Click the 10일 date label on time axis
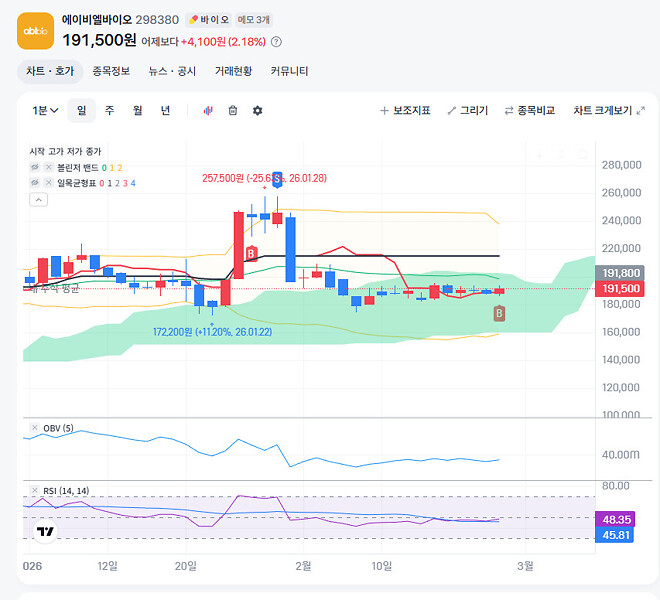 click(381, 566)
